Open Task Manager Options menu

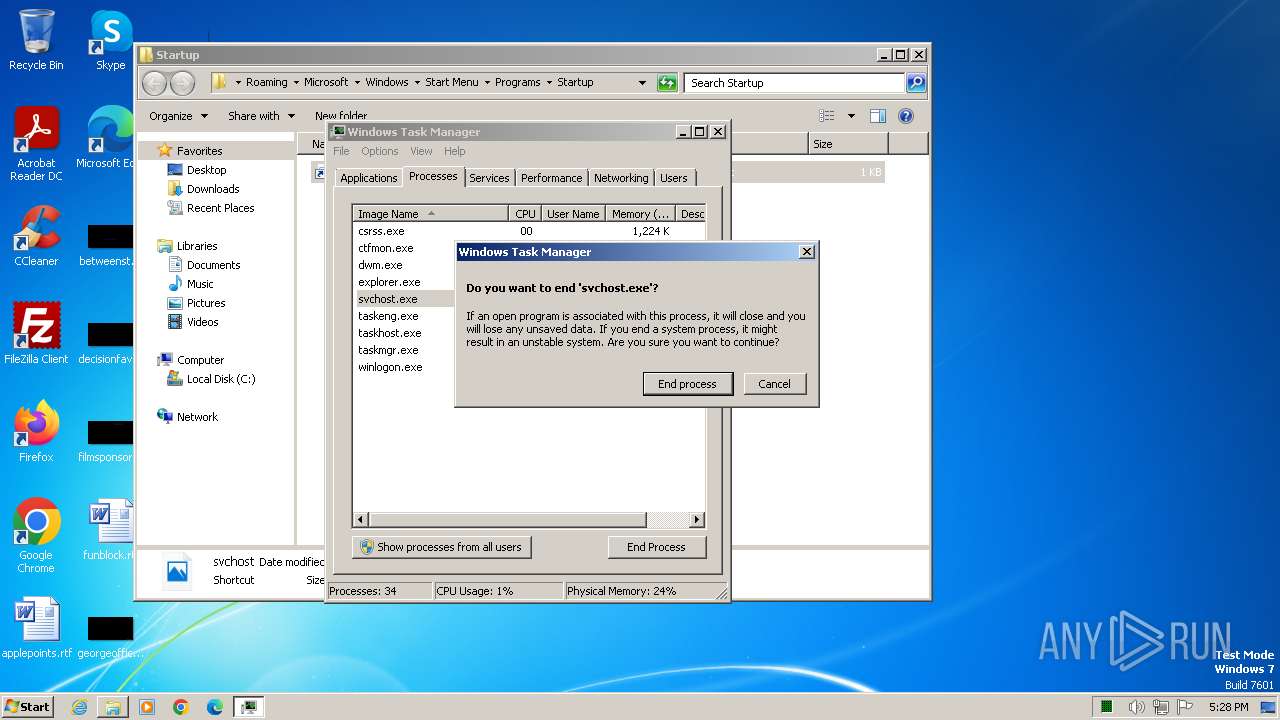point(380,152)
